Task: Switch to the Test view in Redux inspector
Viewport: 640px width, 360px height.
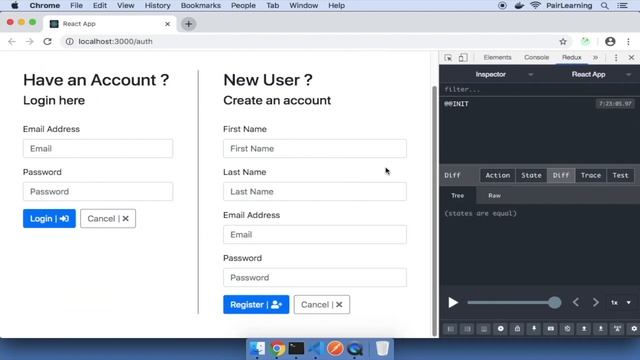Action: click(620, 175)
